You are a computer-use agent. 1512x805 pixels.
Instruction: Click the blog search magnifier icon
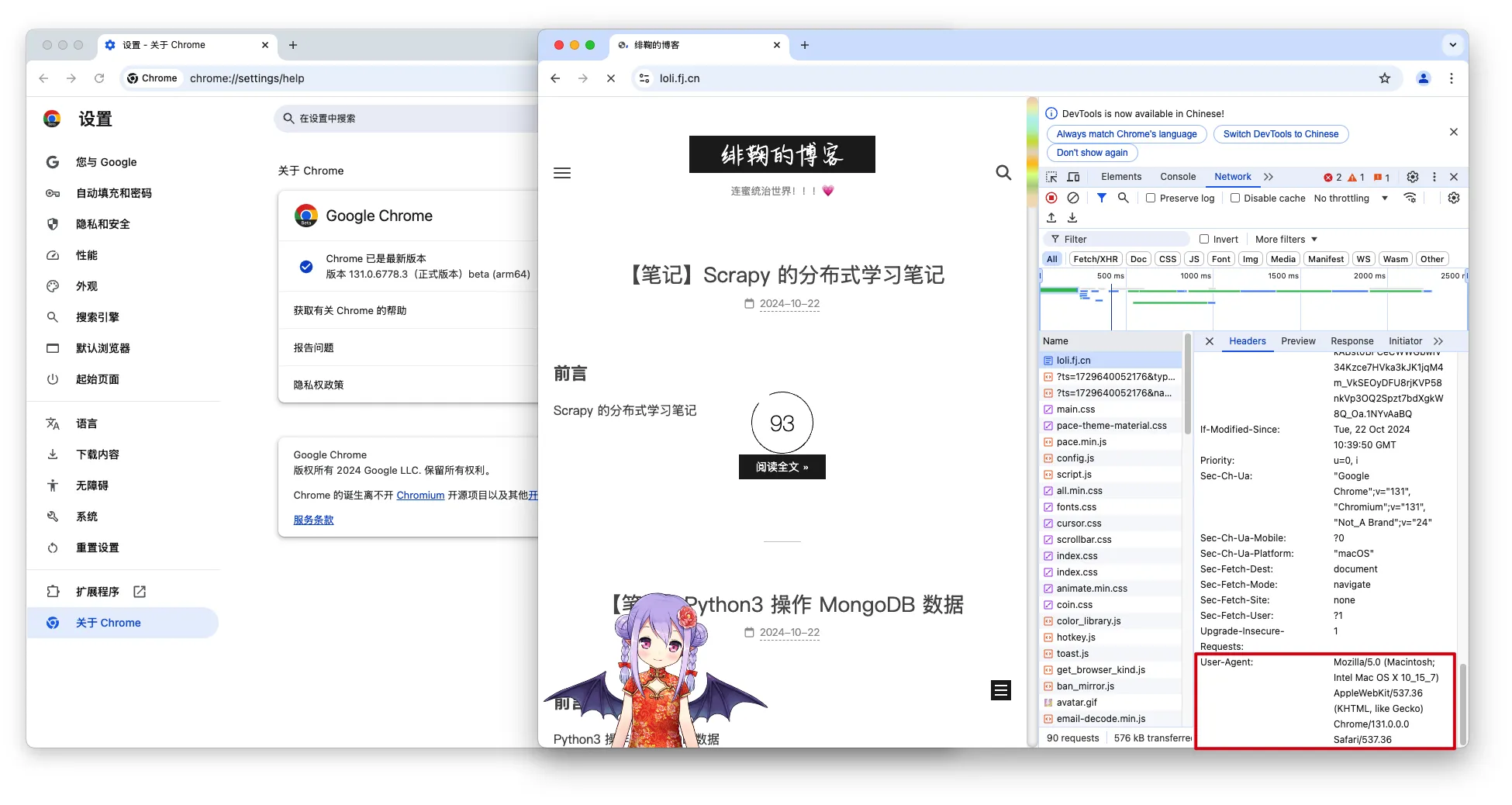coord(1003,173)
